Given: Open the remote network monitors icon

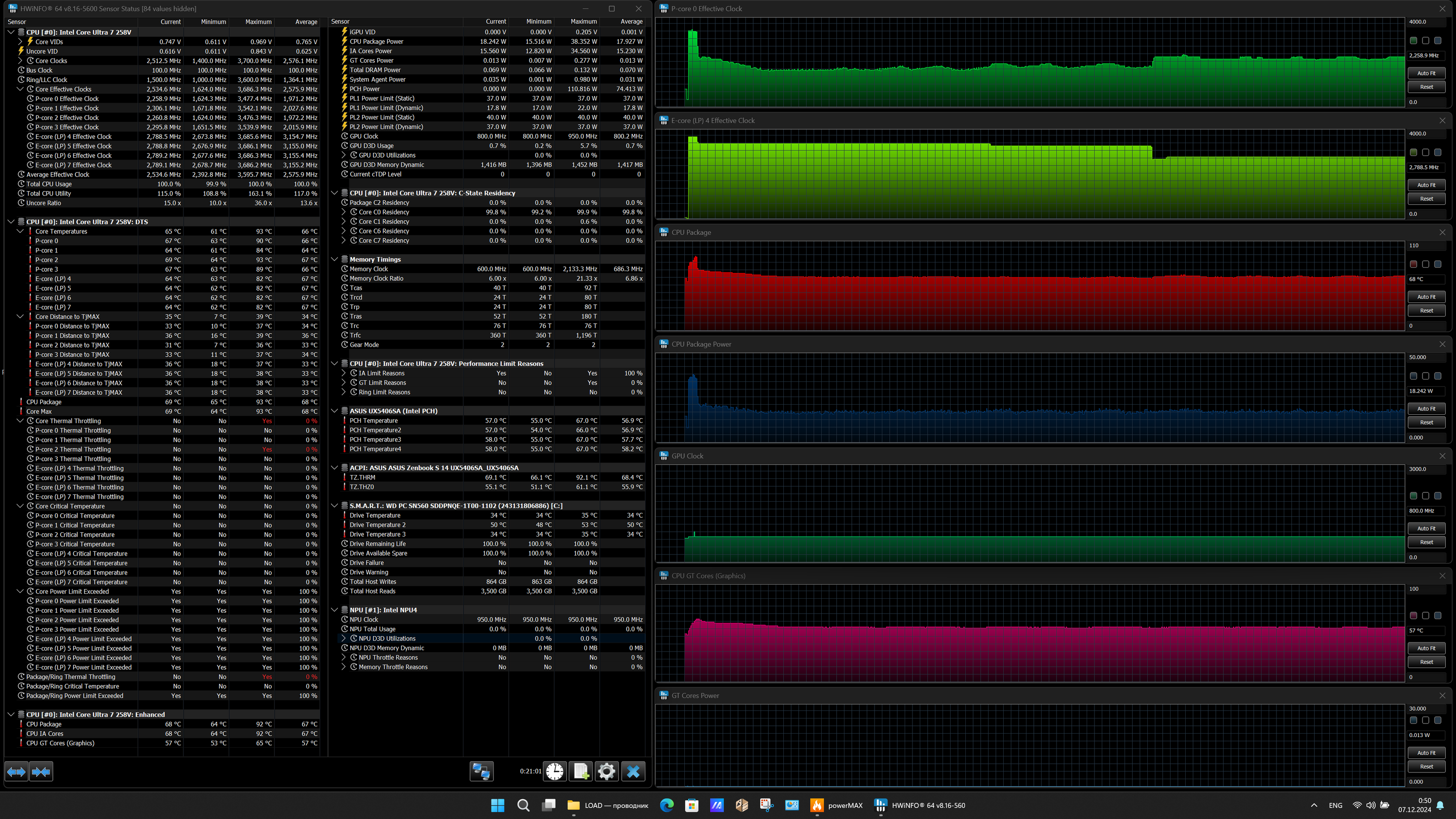Looking at the screenshot, I should click(481, 771).
